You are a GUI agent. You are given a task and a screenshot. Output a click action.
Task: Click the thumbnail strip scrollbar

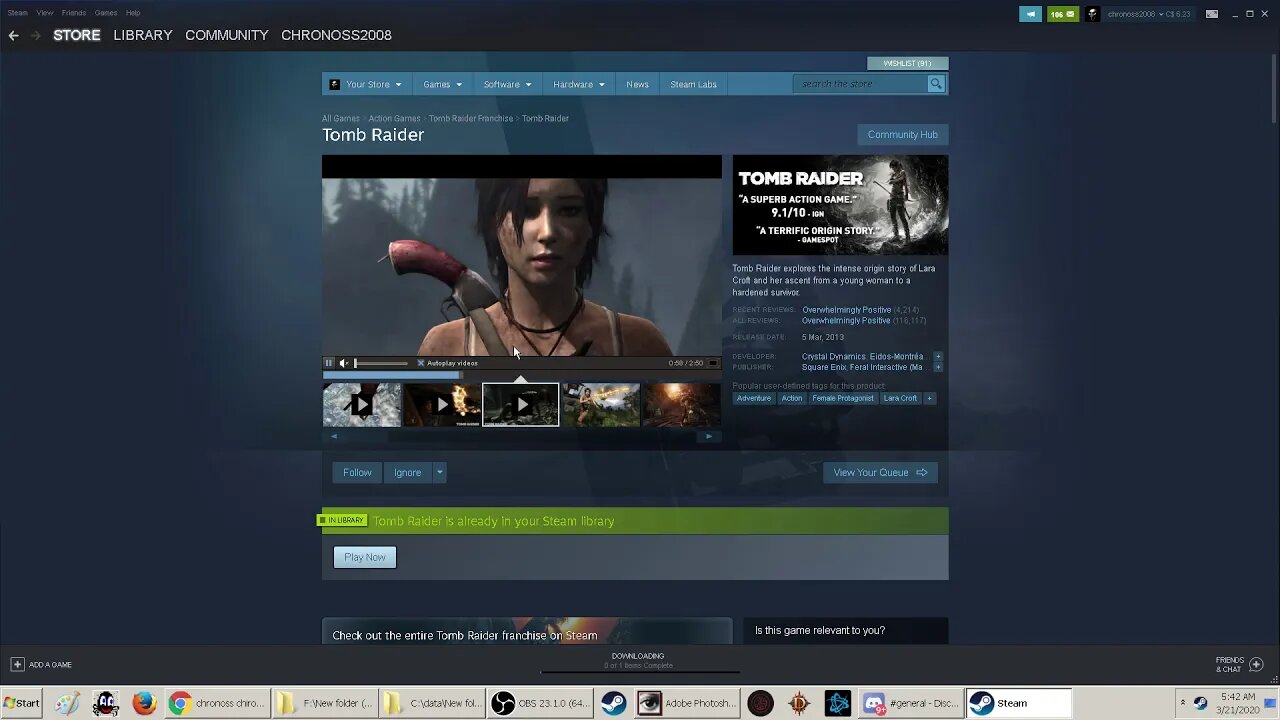pyautogui.click(x=521, y=436)
